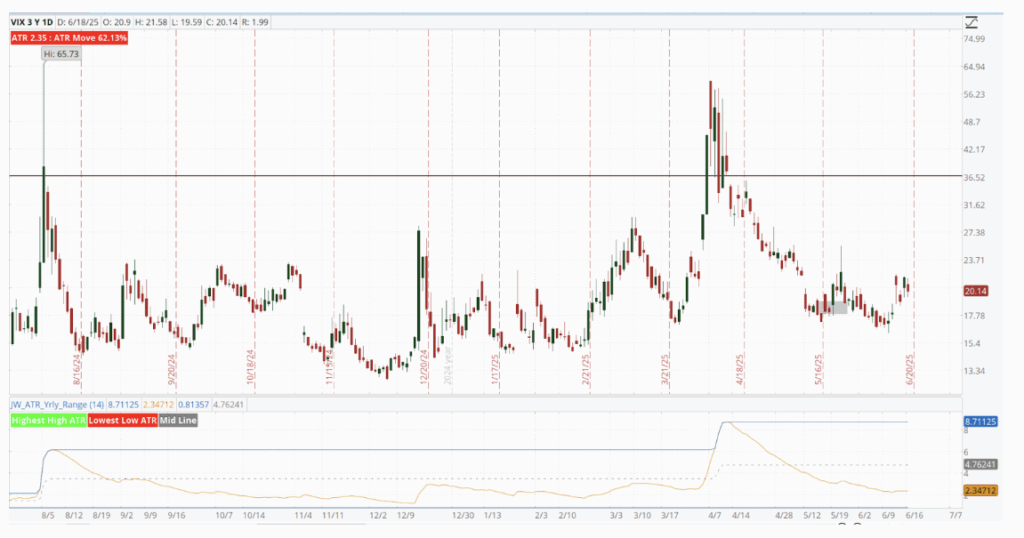
Task: Click the 0.81357 study value in header
Action: tap(194, 405)
